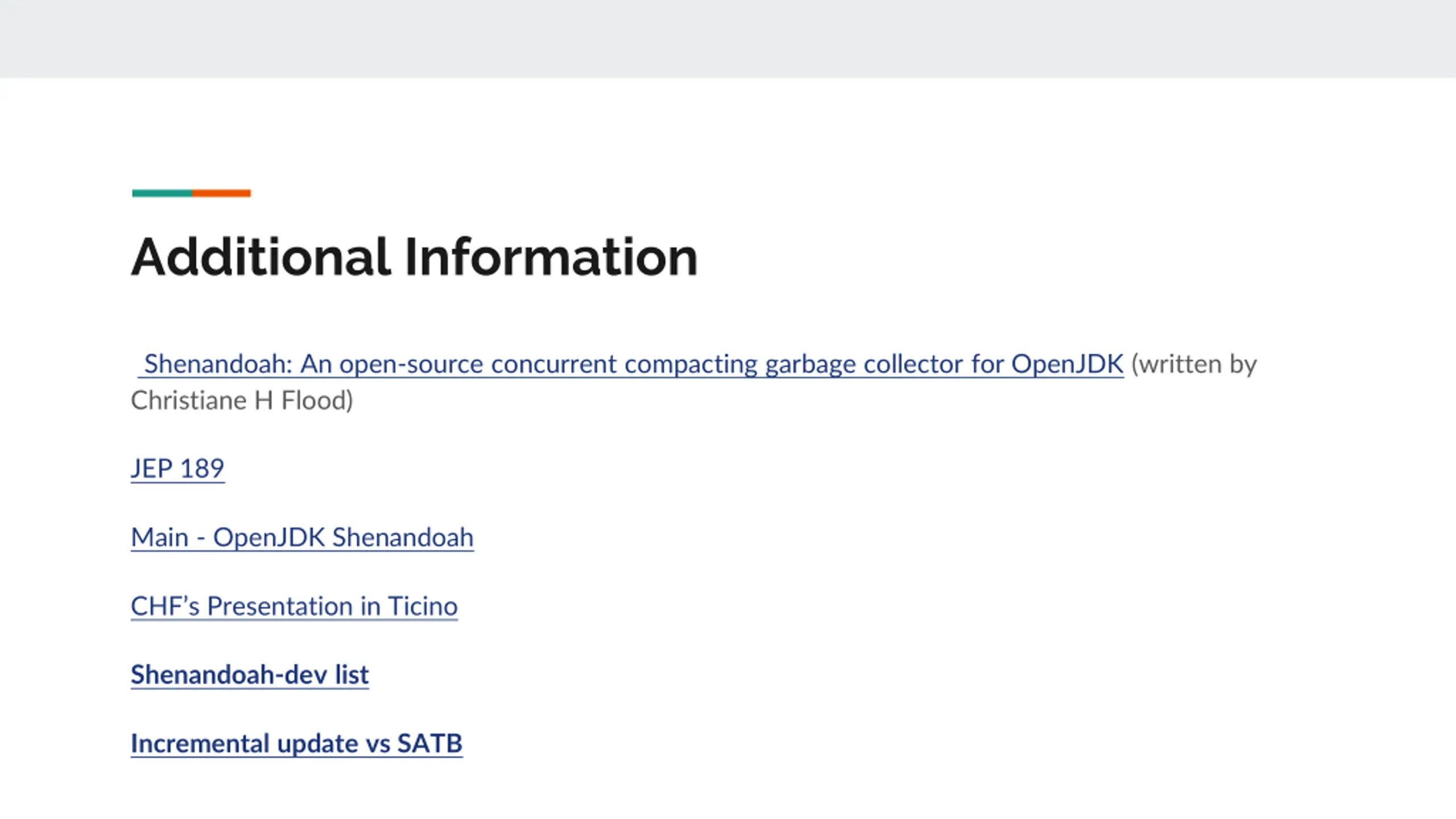The width and height of the screenshot is (1456, 819).
Task: Click the word 'Ticino' in the presentation link
Action: 423,606
